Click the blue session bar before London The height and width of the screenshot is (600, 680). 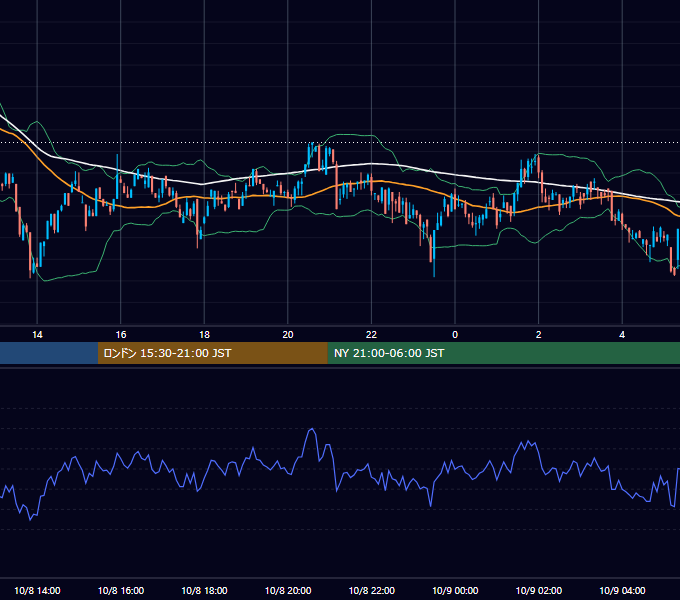tap(49, 353)
